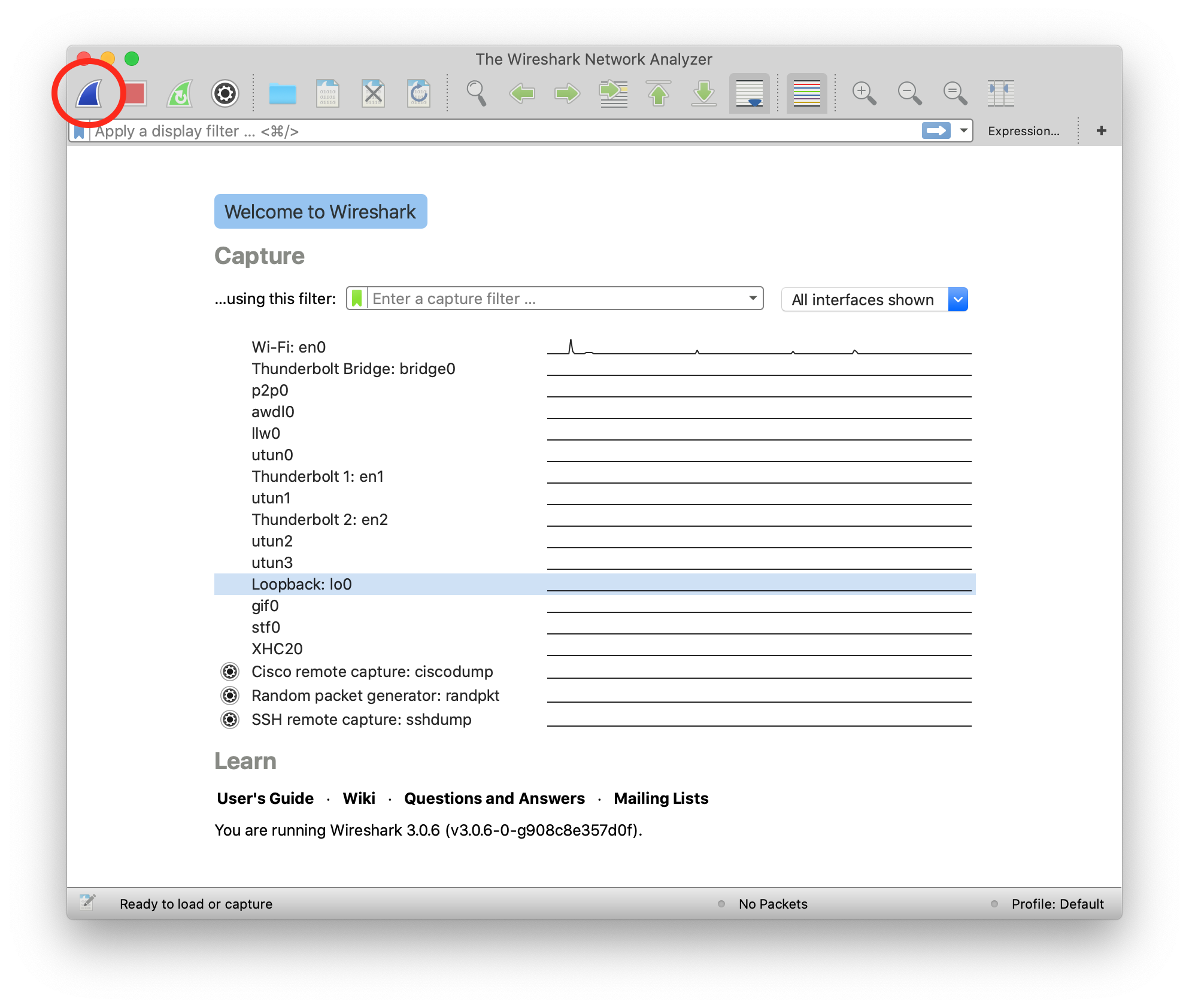Open Cisco remote capture settings gear

(230, 672)
